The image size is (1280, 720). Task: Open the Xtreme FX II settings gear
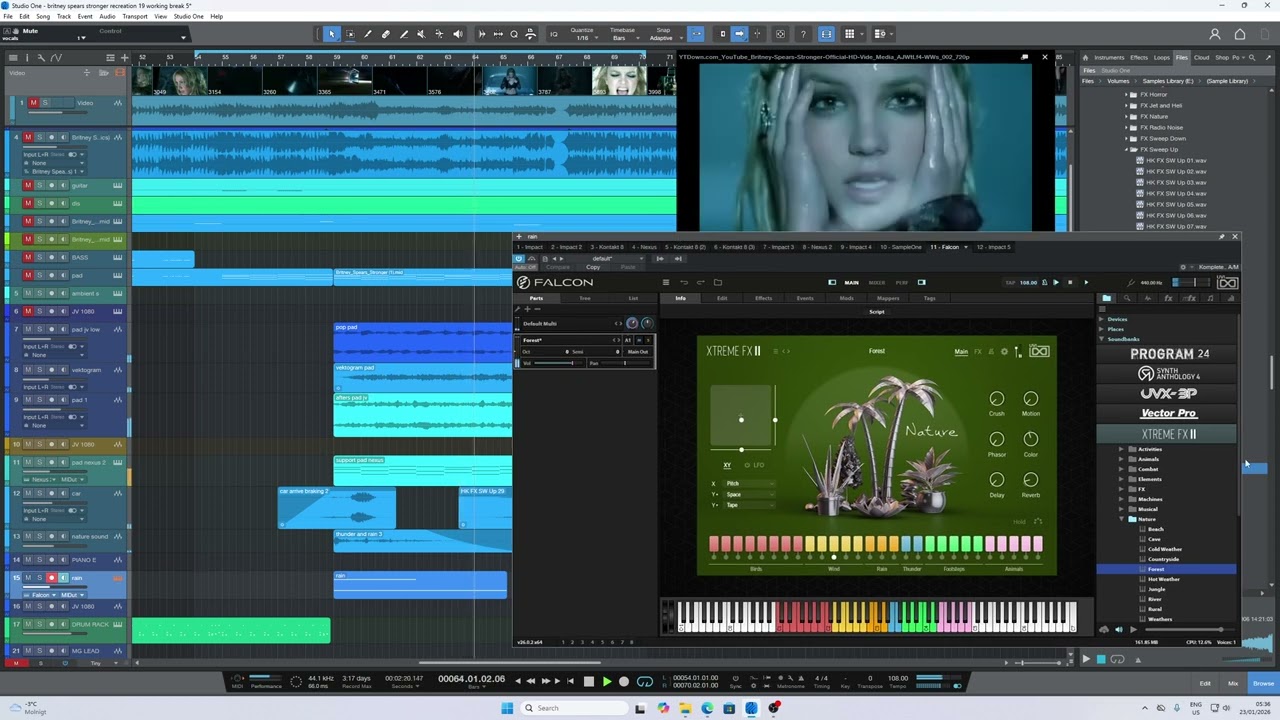point(1005,352)
